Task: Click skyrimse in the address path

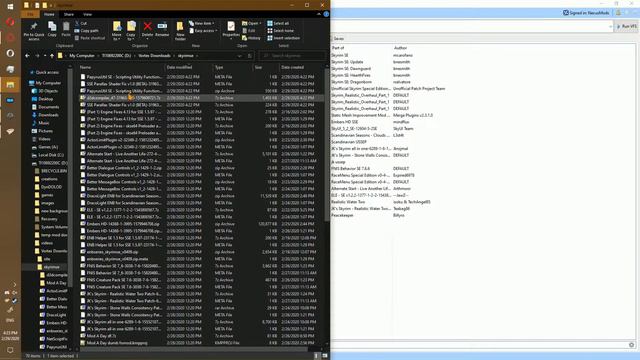Action: coord(186,56)
